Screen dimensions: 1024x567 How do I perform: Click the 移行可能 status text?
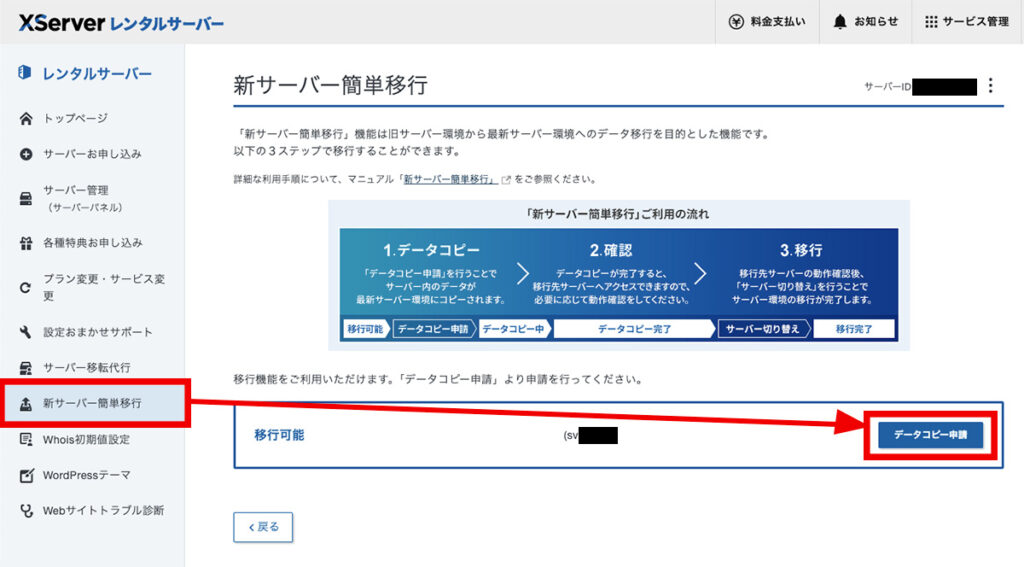(279, 435)
